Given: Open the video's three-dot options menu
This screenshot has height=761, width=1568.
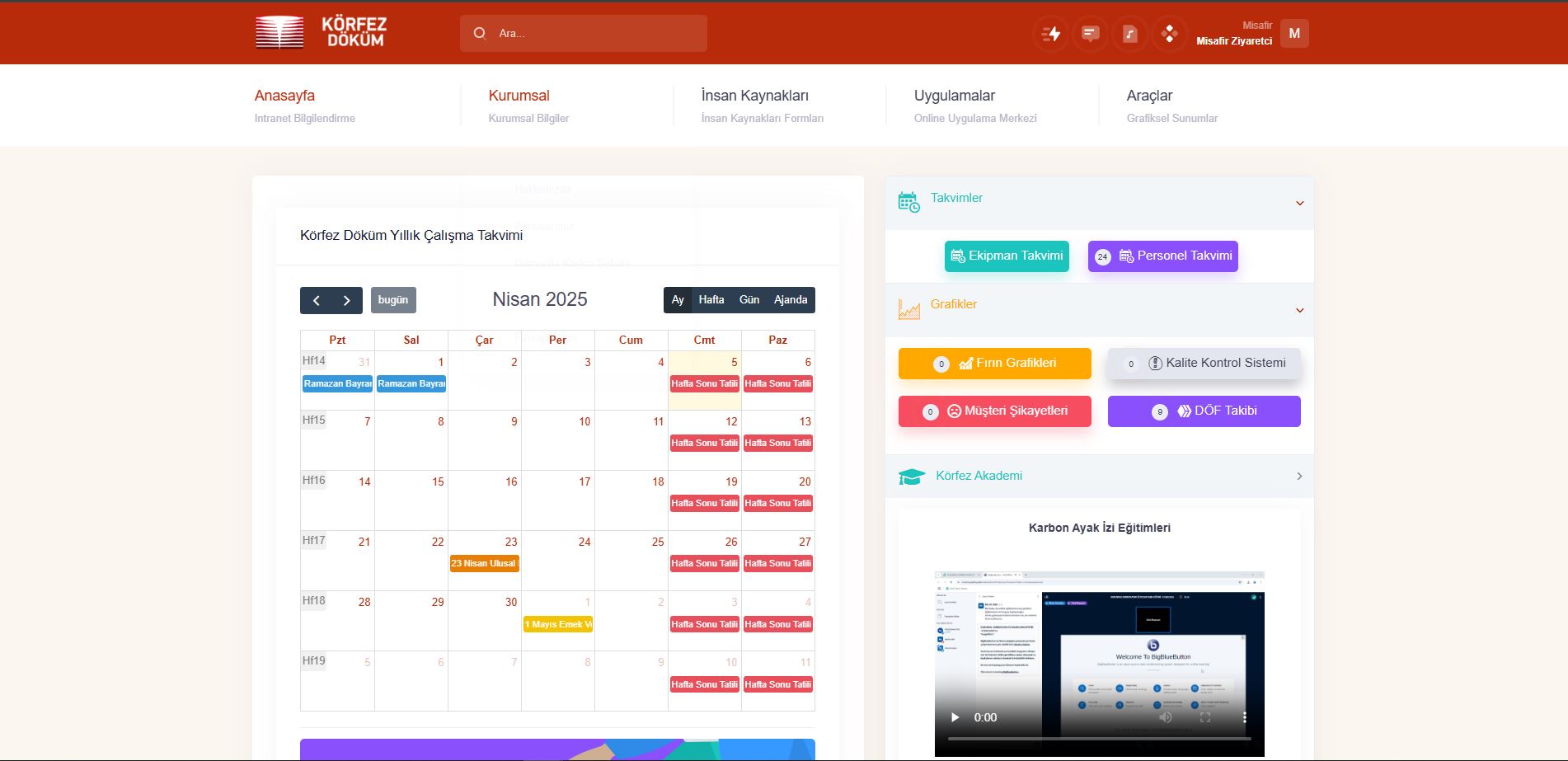Looking at the screenshot, I should [1244, 717].
